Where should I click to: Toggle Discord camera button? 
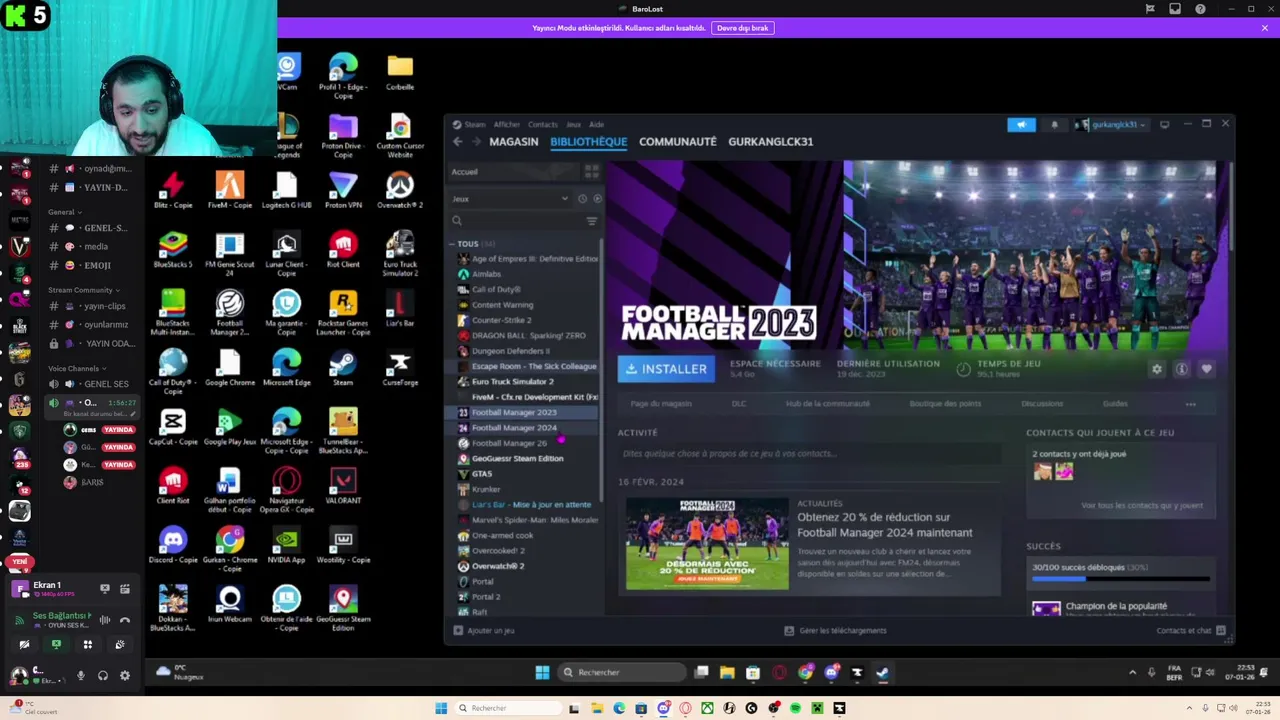pos(24,645)
